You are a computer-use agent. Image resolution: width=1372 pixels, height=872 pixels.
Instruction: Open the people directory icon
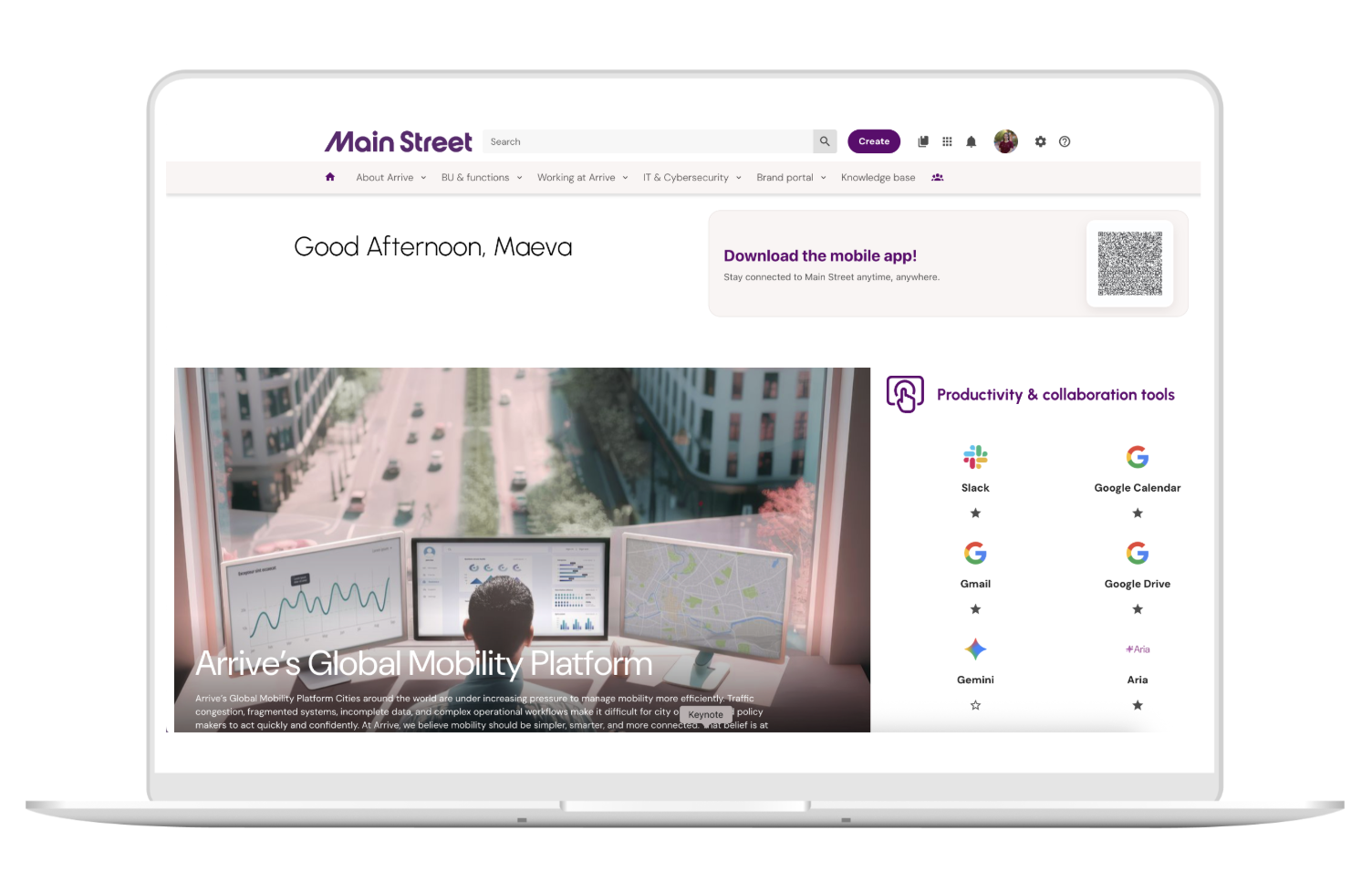[937, 177]
